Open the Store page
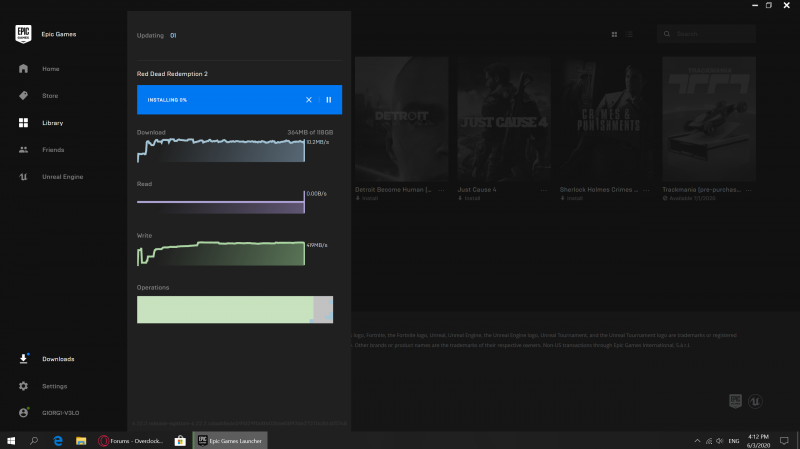This screenshot has height=449, width=800. (x=23, y=96)
